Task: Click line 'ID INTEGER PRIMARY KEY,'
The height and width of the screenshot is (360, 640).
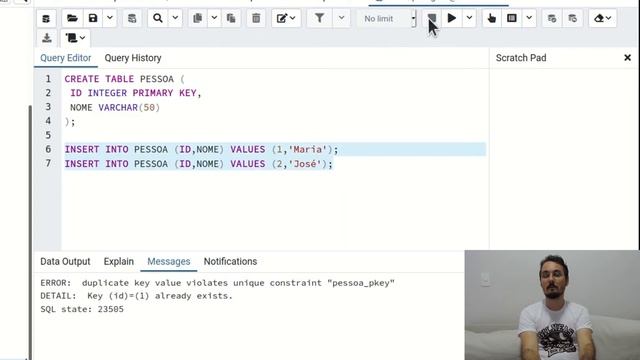Action: (x=136, y=93)
